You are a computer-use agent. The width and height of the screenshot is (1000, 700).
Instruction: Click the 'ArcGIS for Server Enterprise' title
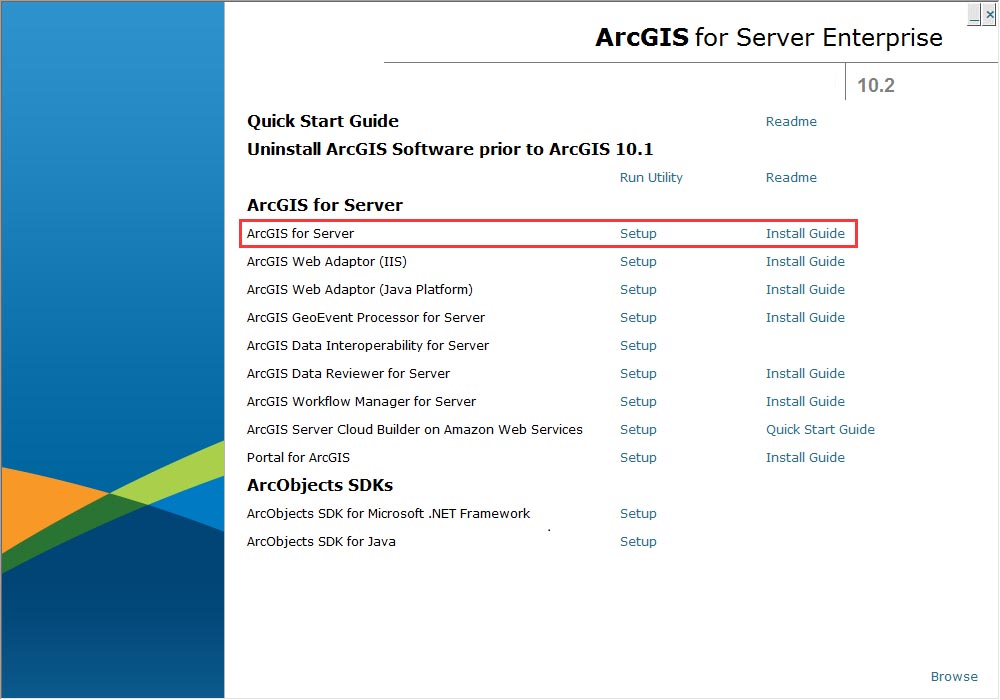[x=768, y=38]
